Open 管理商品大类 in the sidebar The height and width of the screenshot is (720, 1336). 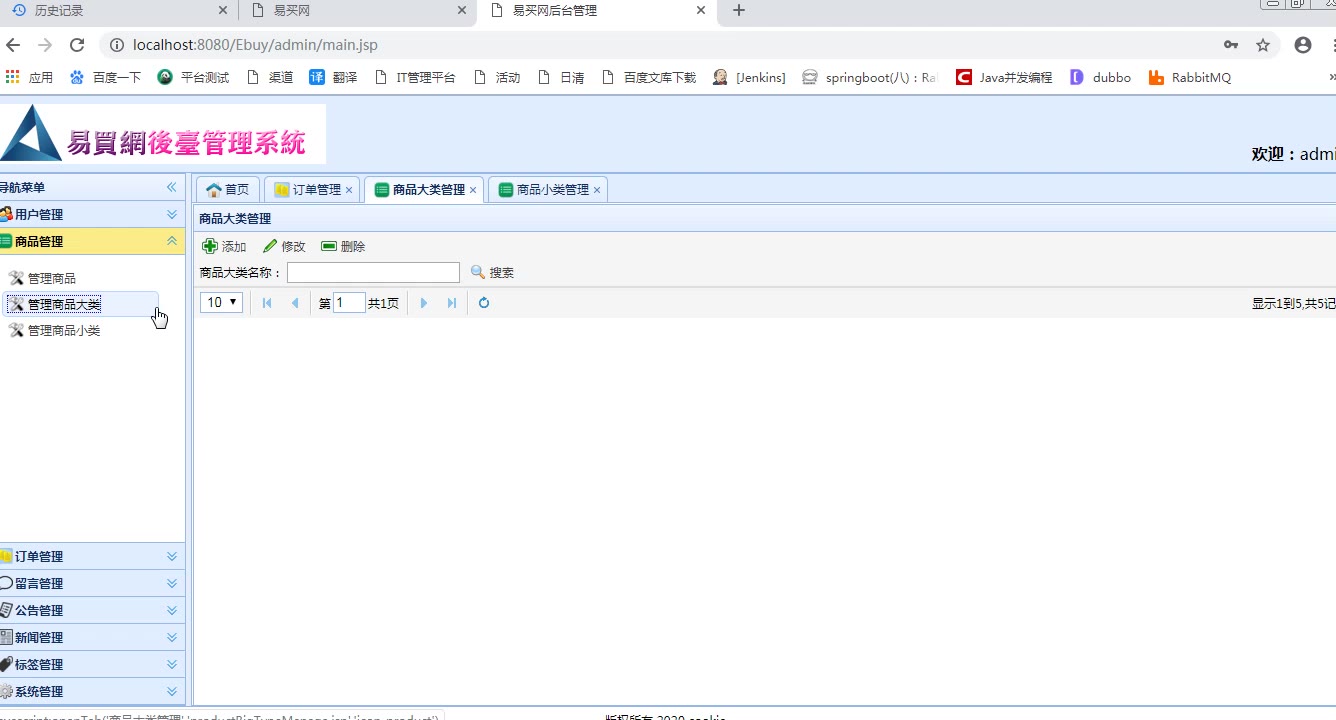(x=55, y=304)
